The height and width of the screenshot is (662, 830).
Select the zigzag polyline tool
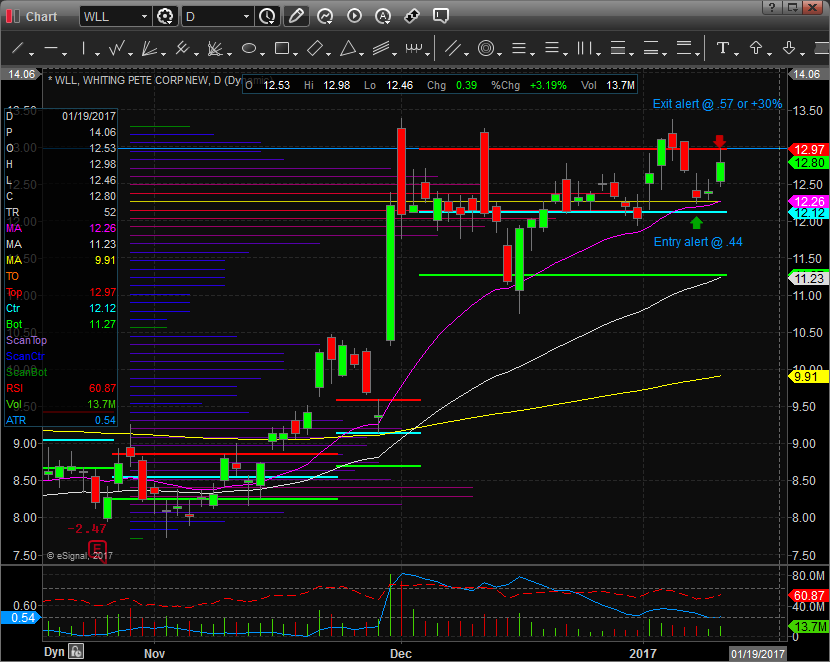[116, 49]
